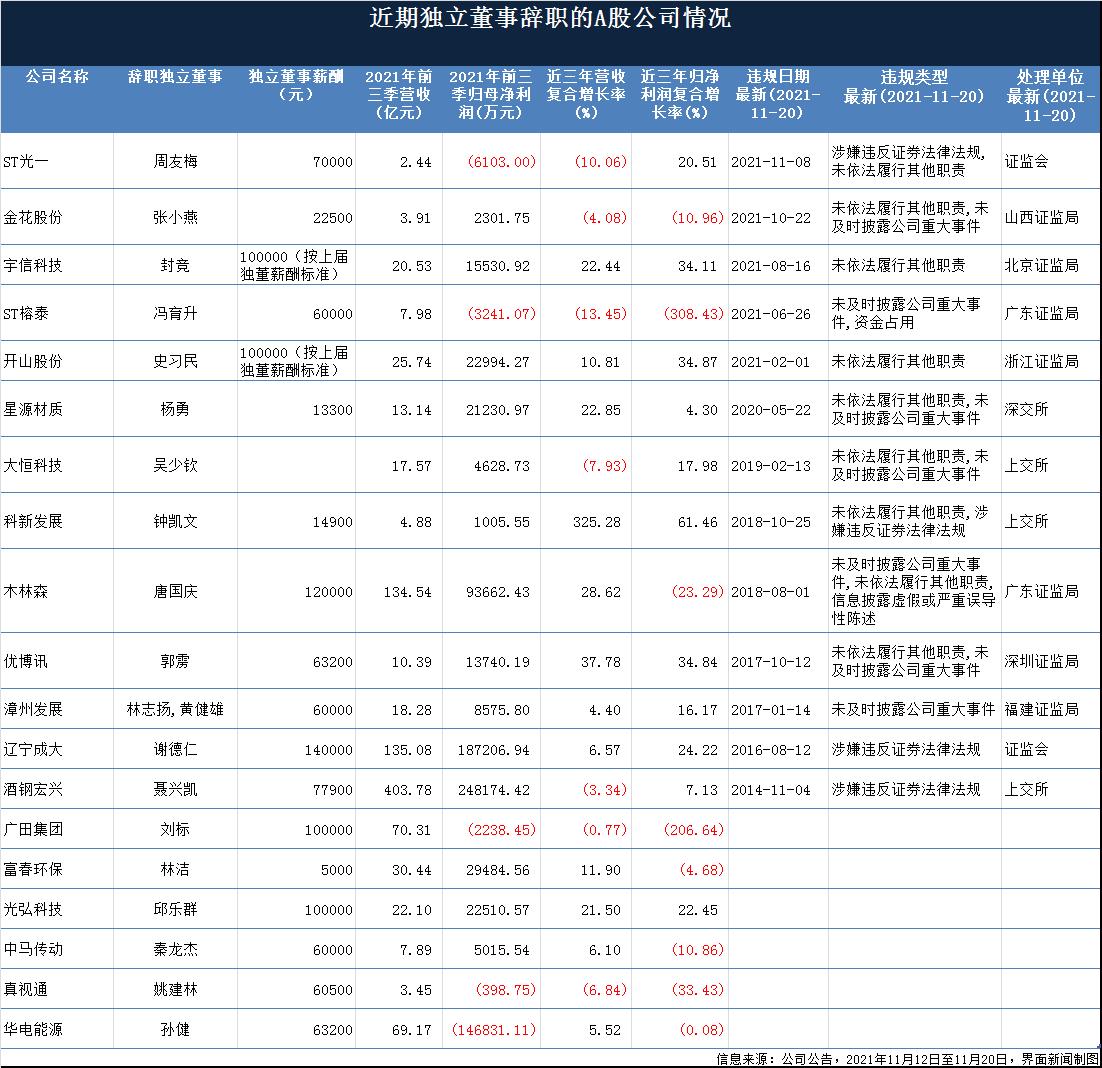Viewport: 1102px width, 1068px height.
Task: Click the 信息来源 footer note
Action: (907, 1059)
